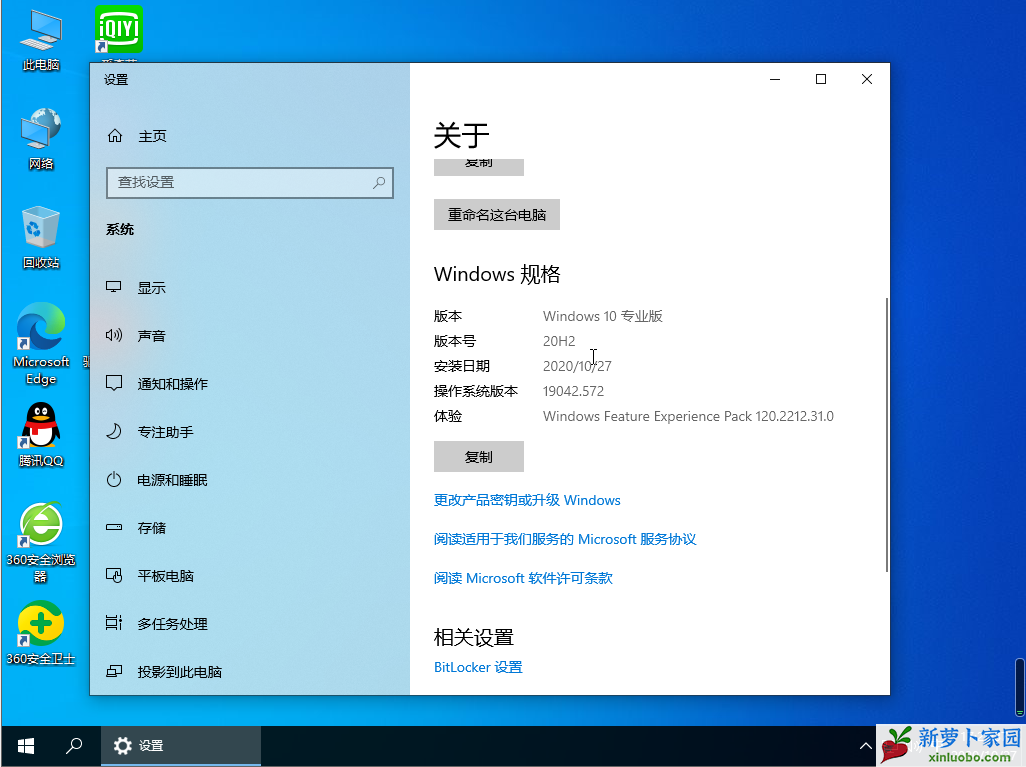
Task: Click the drive icon for 存储
Action: click(x=114, y=527)
